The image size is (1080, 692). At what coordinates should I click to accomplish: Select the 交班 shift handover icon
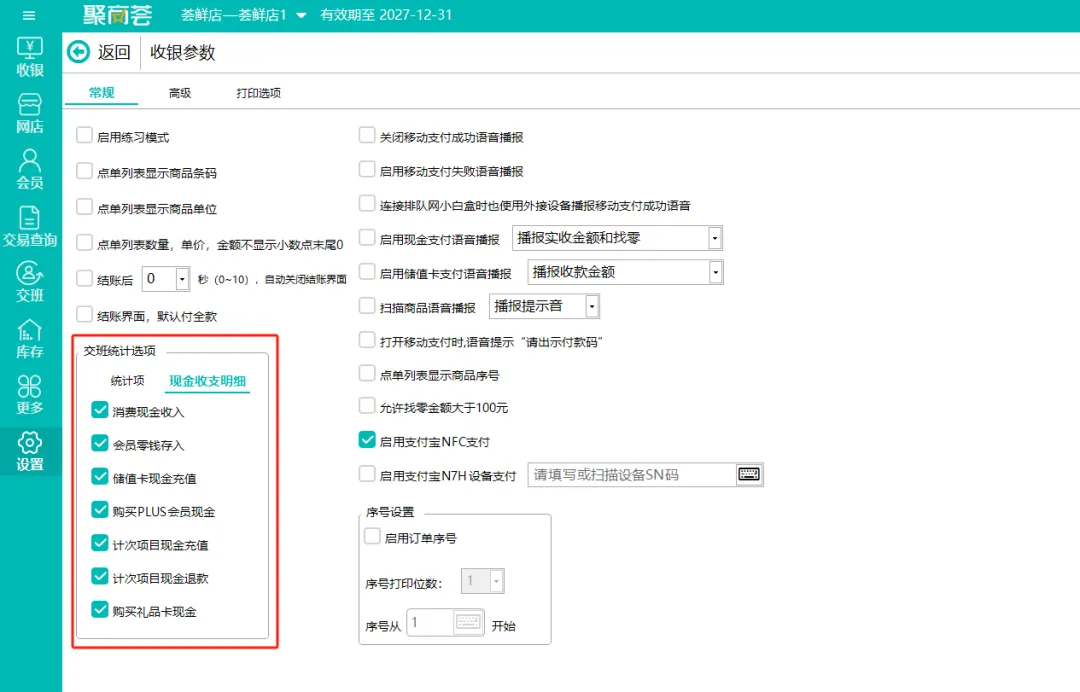(x=30, y=282)
